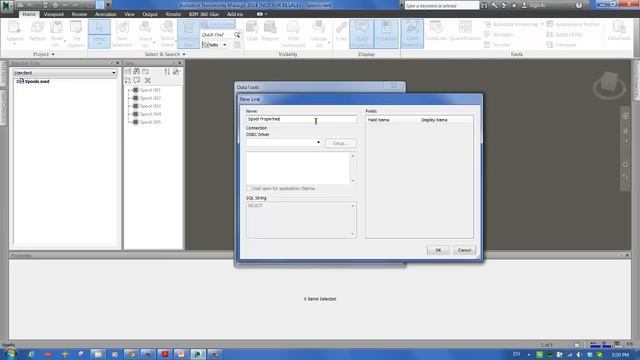Open the TimeLiner tool

[x=436, y=32]
